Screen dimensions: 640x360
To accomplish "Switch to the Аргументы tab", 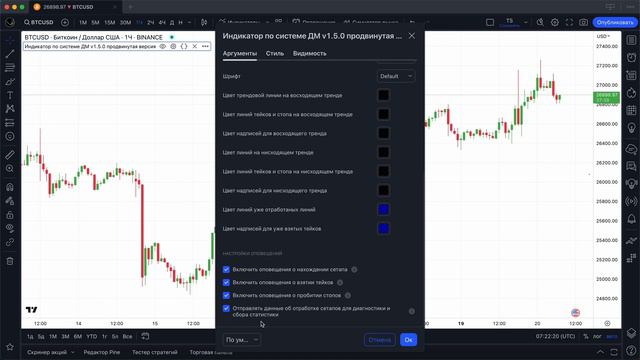I will tap(240, 53).
